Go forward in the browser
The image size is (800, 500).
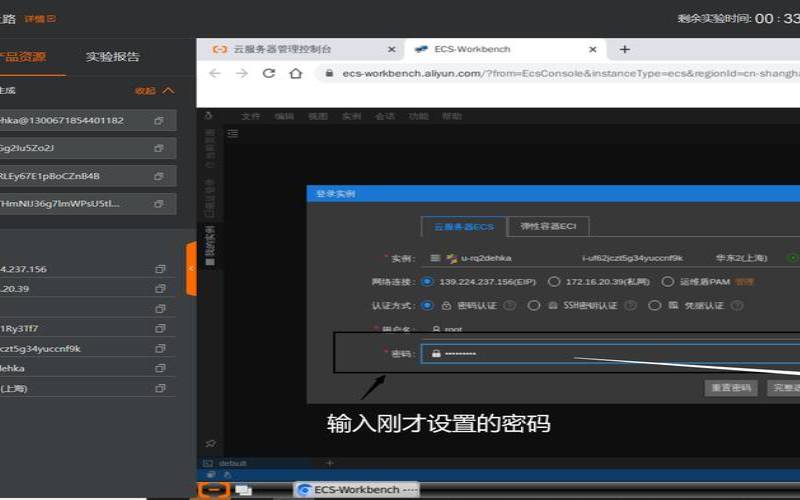[242, 73]
